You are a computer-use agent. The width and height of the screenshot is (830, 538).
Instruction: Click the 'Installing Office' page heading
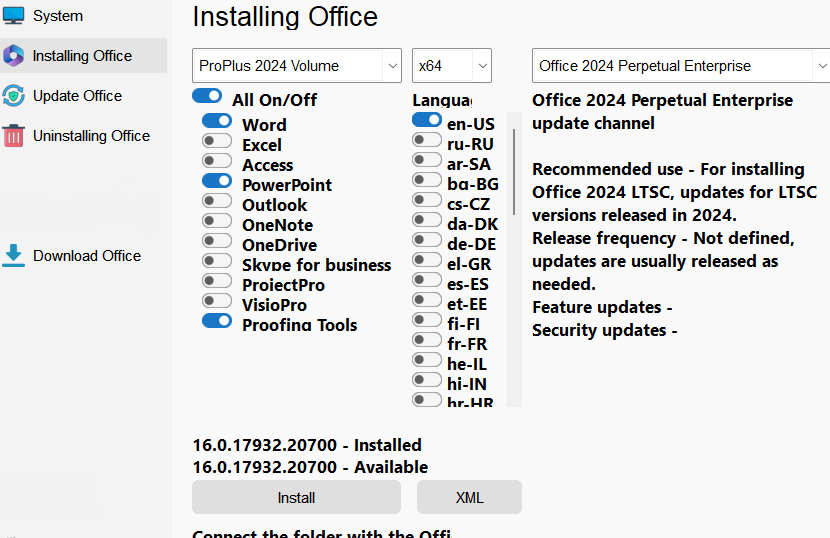[x=285, y=16]
